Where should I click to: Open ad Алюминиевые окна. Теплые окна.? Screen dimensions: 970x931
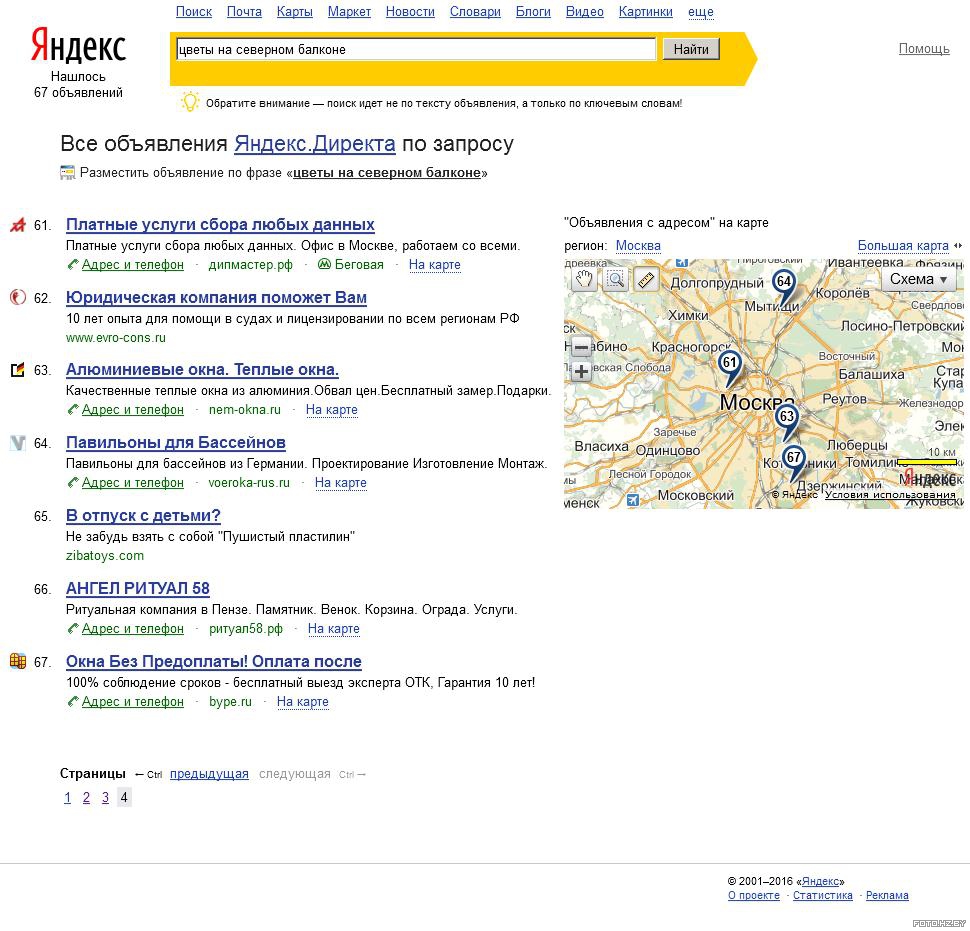(202, 370)
